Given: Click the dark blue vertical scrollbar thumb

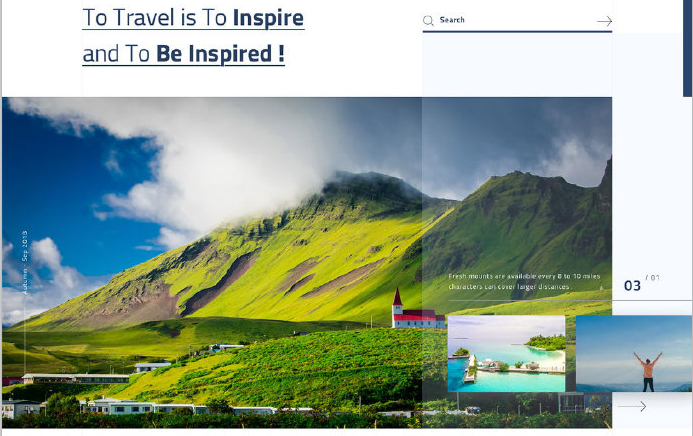Looking at the screenshot, I should (687, 48).
